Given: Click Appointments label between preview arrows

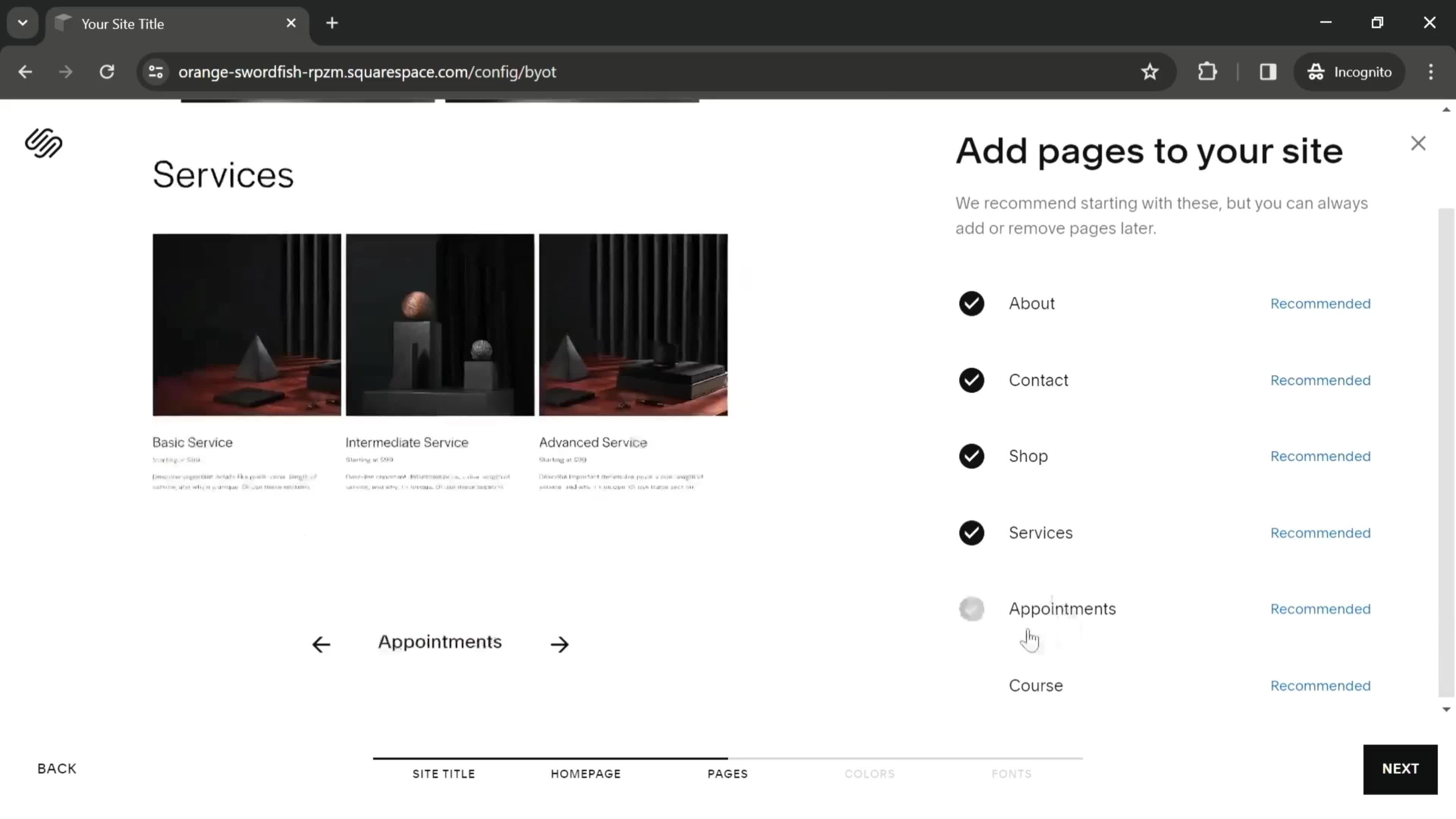Looking at the screenshot, I should coord(440,642).
